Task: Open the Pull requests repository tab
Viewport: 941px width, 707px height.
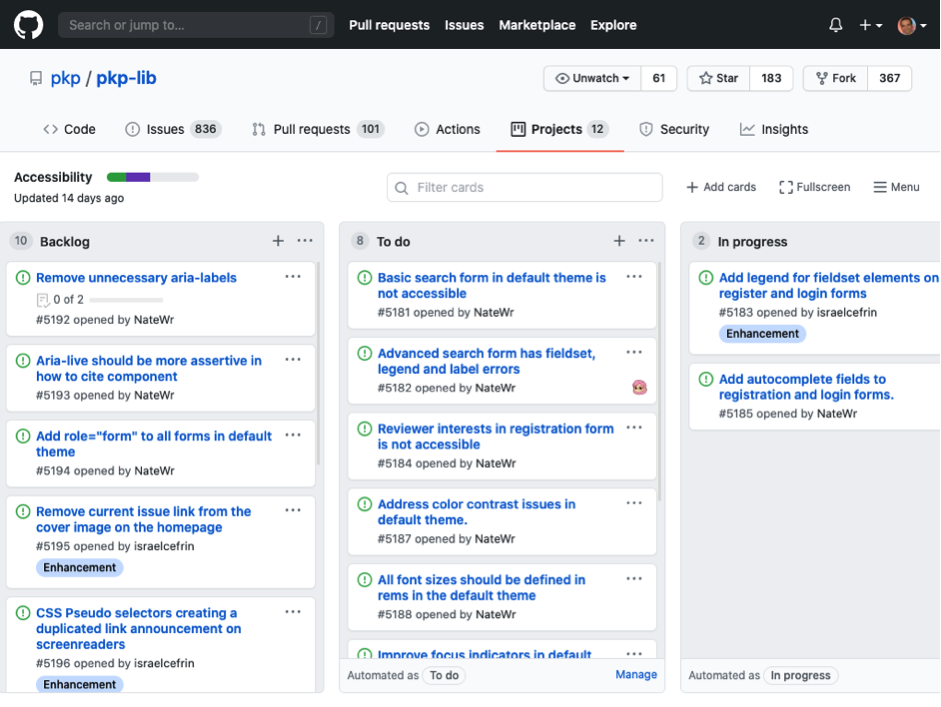Action: 318,129
